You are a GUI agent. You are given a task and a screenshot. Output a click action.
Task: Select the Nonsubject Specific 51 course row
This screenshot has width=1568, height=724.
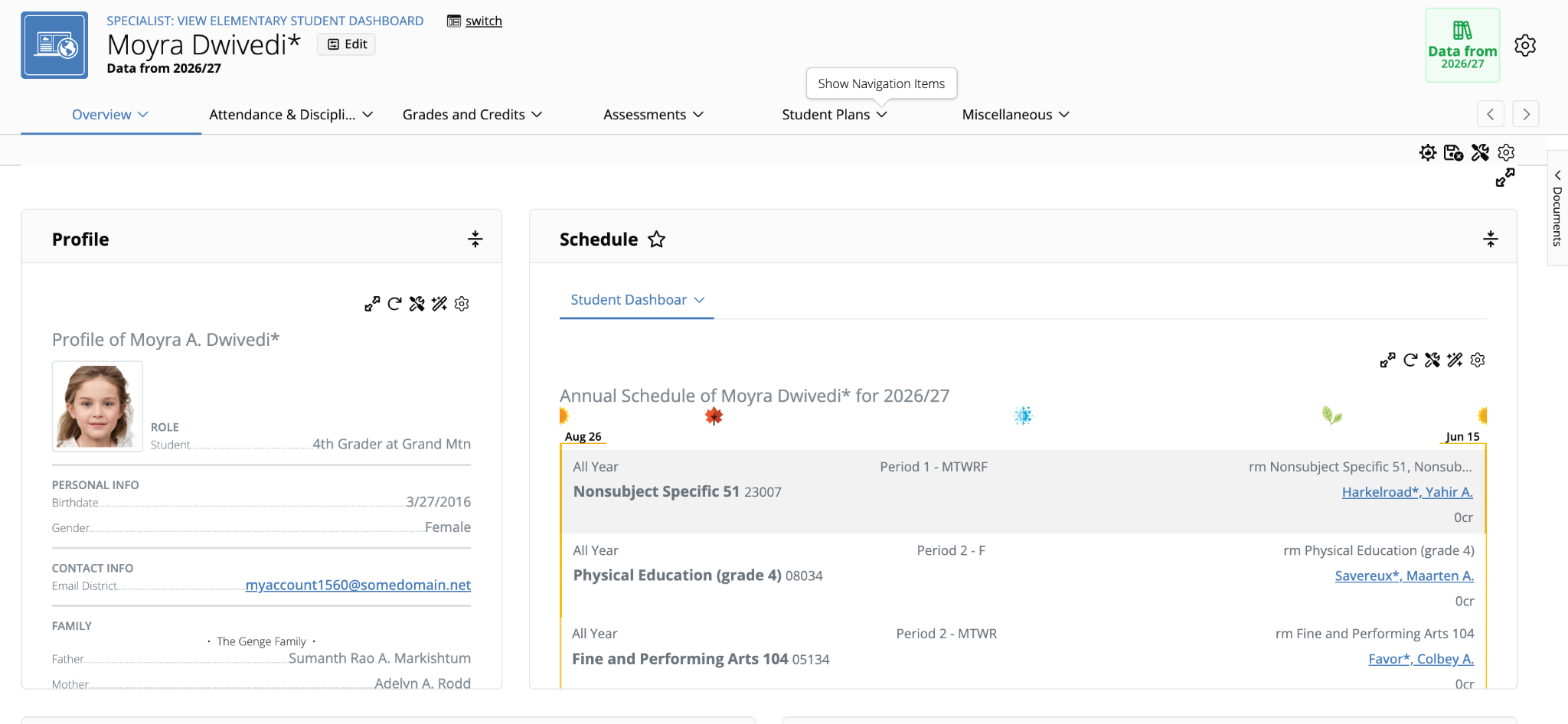1023,491
